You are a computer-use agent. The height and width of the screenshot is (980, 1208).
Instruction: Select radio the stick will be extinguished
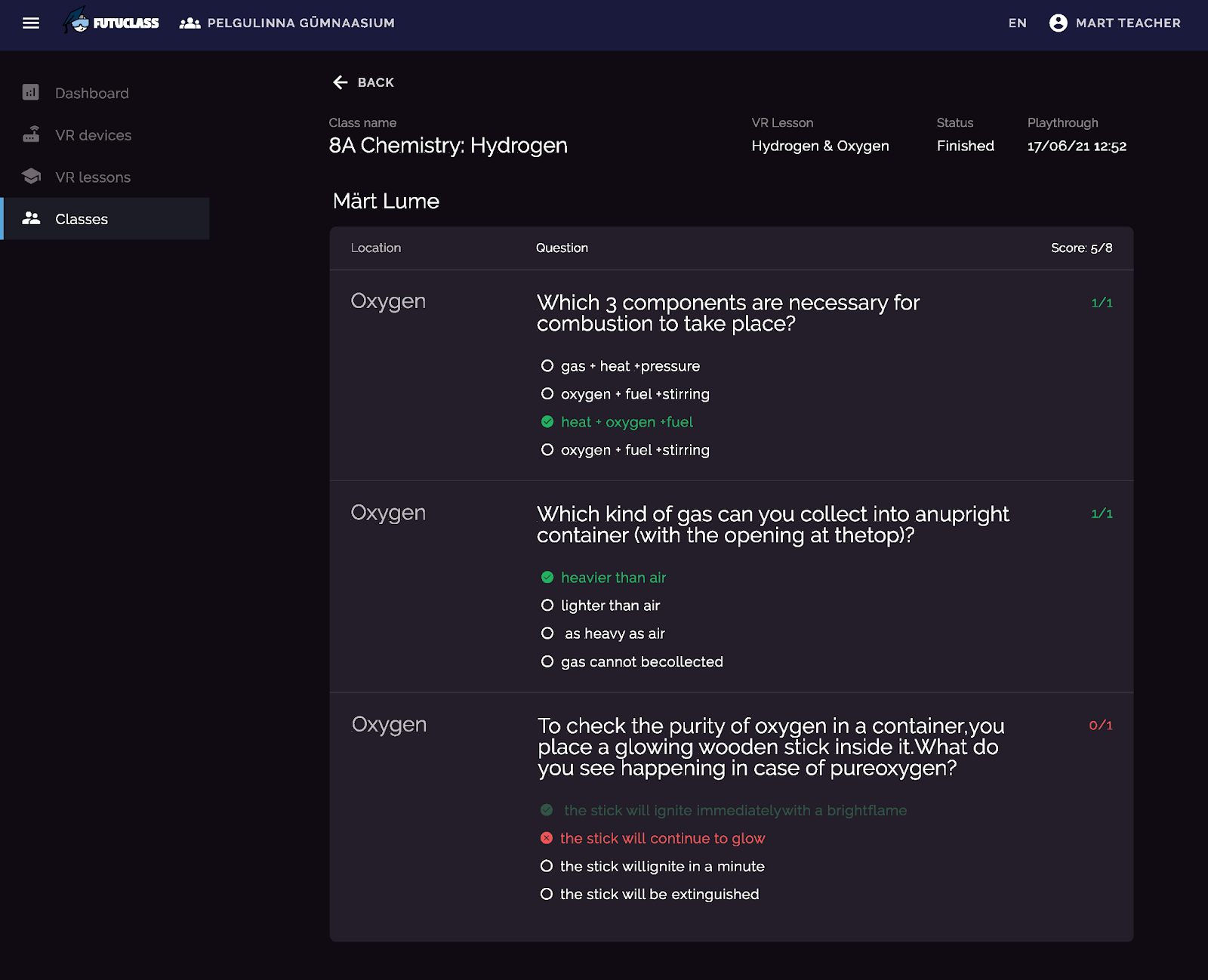click(547, 894)
